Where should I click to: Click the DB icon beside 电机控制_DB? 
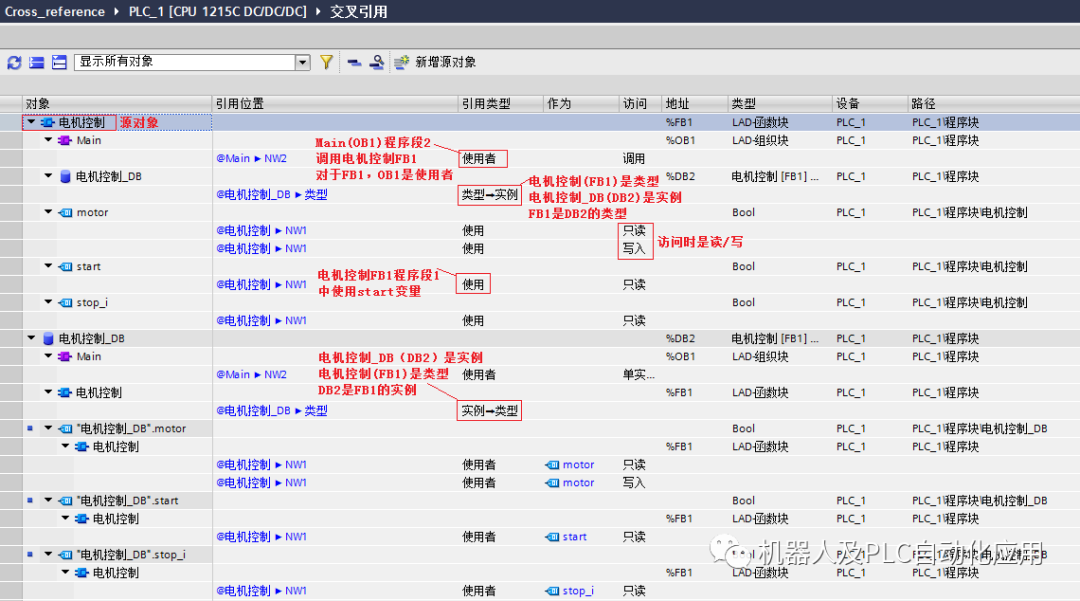click(x=65, y=176)
